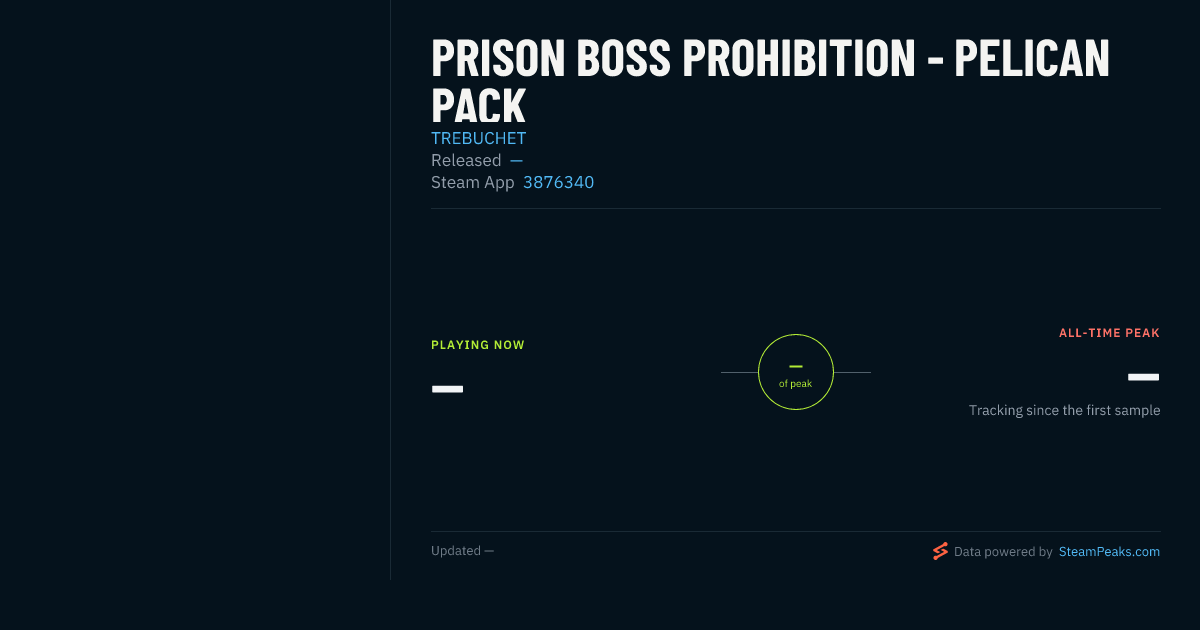Click the SteamPeaks orange logo icon
This screenshot has width=1200, height=630.
(940, 551)
